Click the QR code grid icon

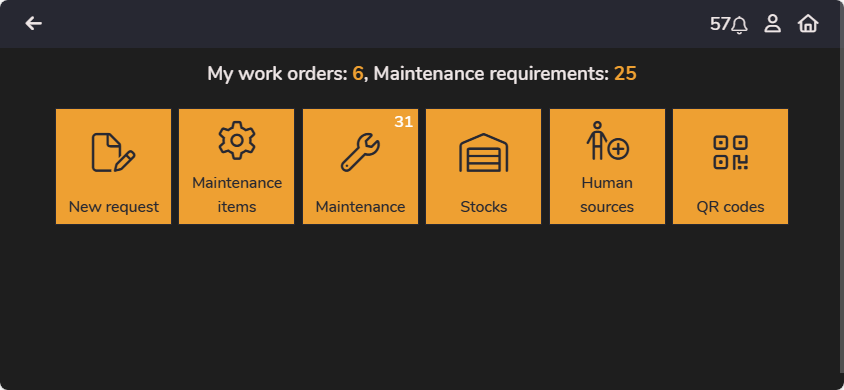coord(730,153)
